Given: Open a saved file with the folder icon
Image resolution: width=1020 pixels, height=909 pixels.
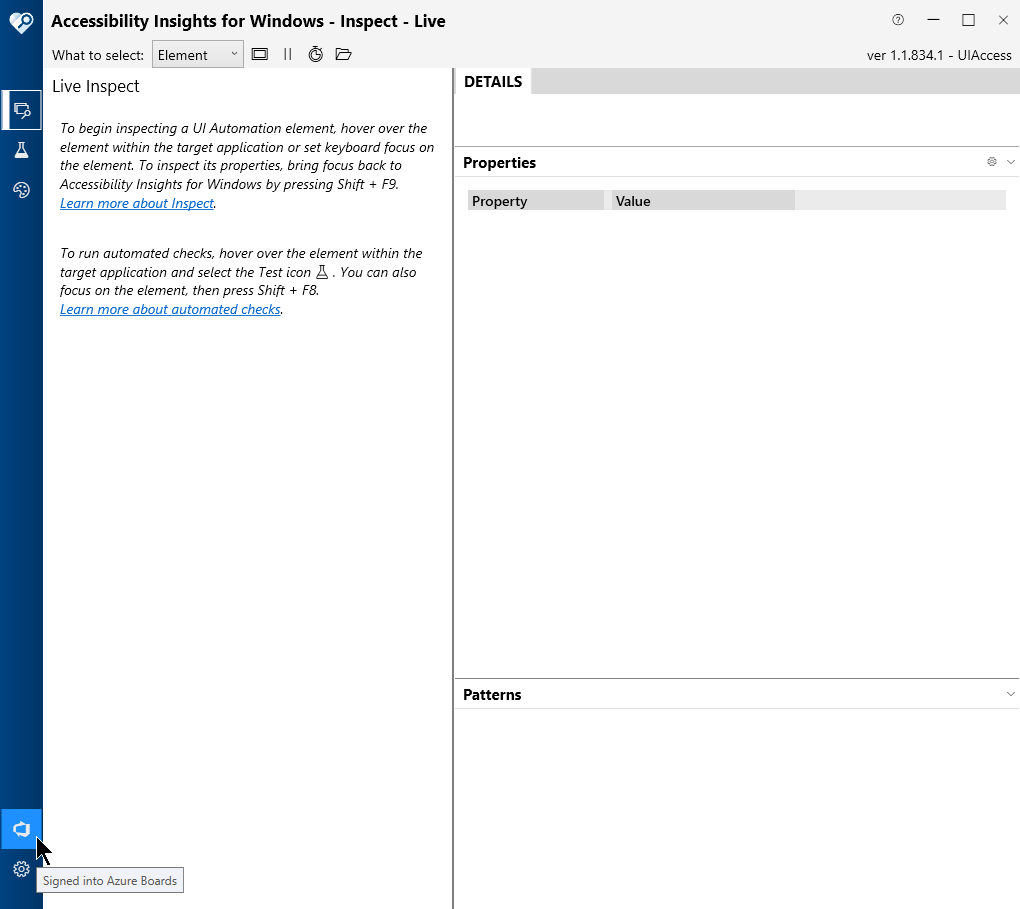Looking at the screenshot, I should pyautogui.click(x=343, y=54).
